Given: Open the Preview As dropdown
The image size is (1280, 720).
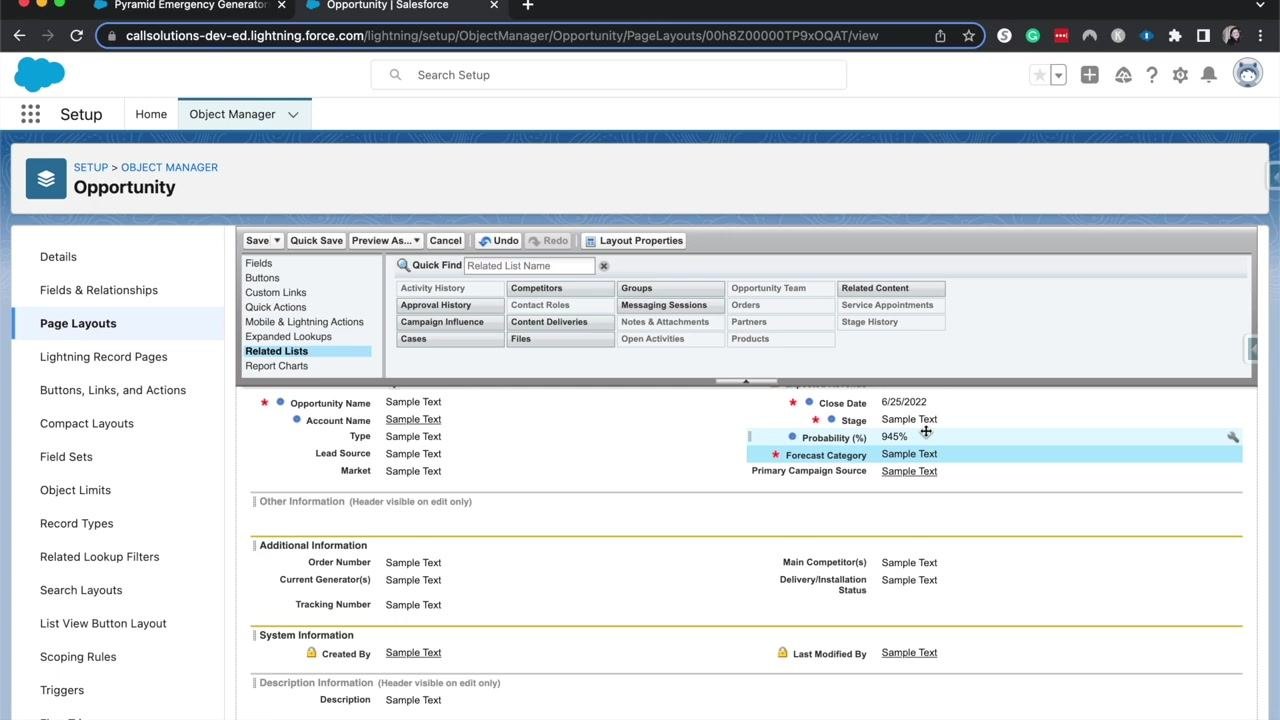Looking at the screenshot, I should [385, 241].
